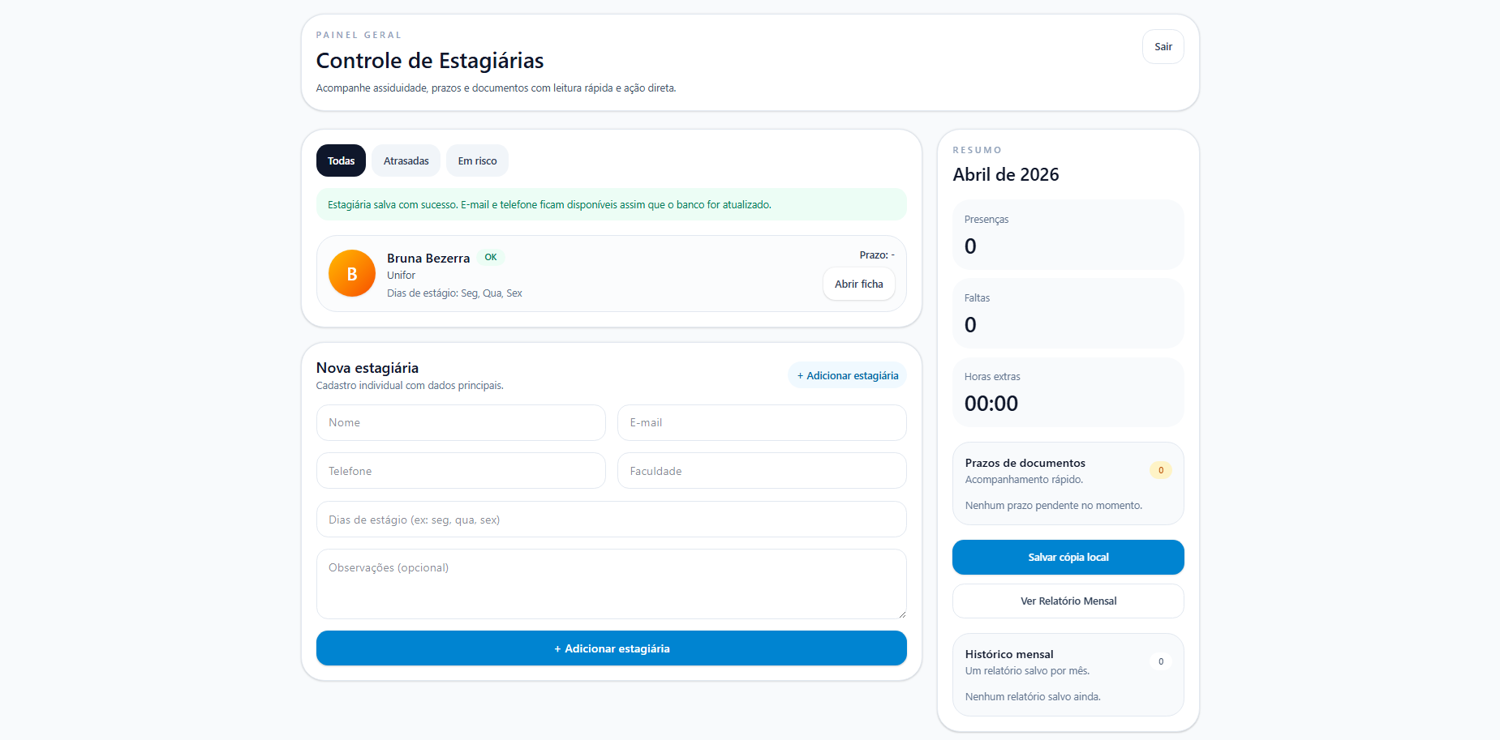Click the Adicionar estagiária link near the form title

847,375
